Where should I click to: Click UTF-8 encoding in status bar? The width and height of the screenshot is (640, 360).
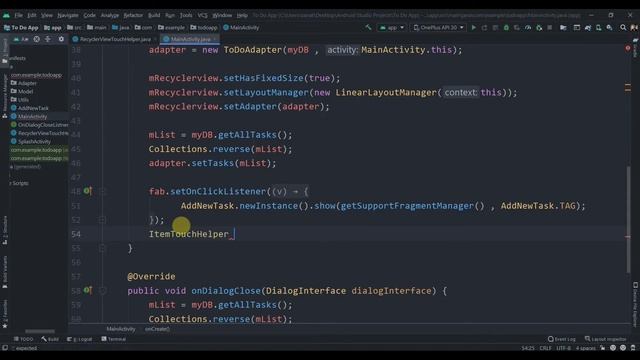(x=563, y=348)
